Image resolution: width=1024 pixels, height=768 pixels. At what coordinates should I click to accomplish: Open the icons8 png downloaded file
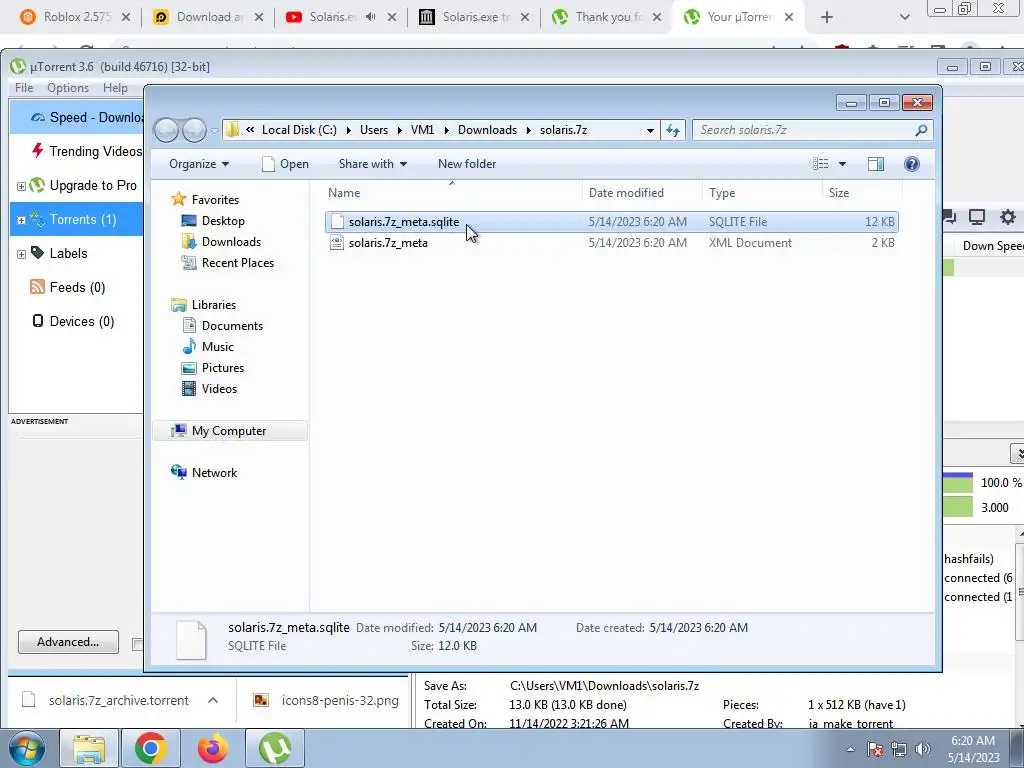(x=327, y=700)
